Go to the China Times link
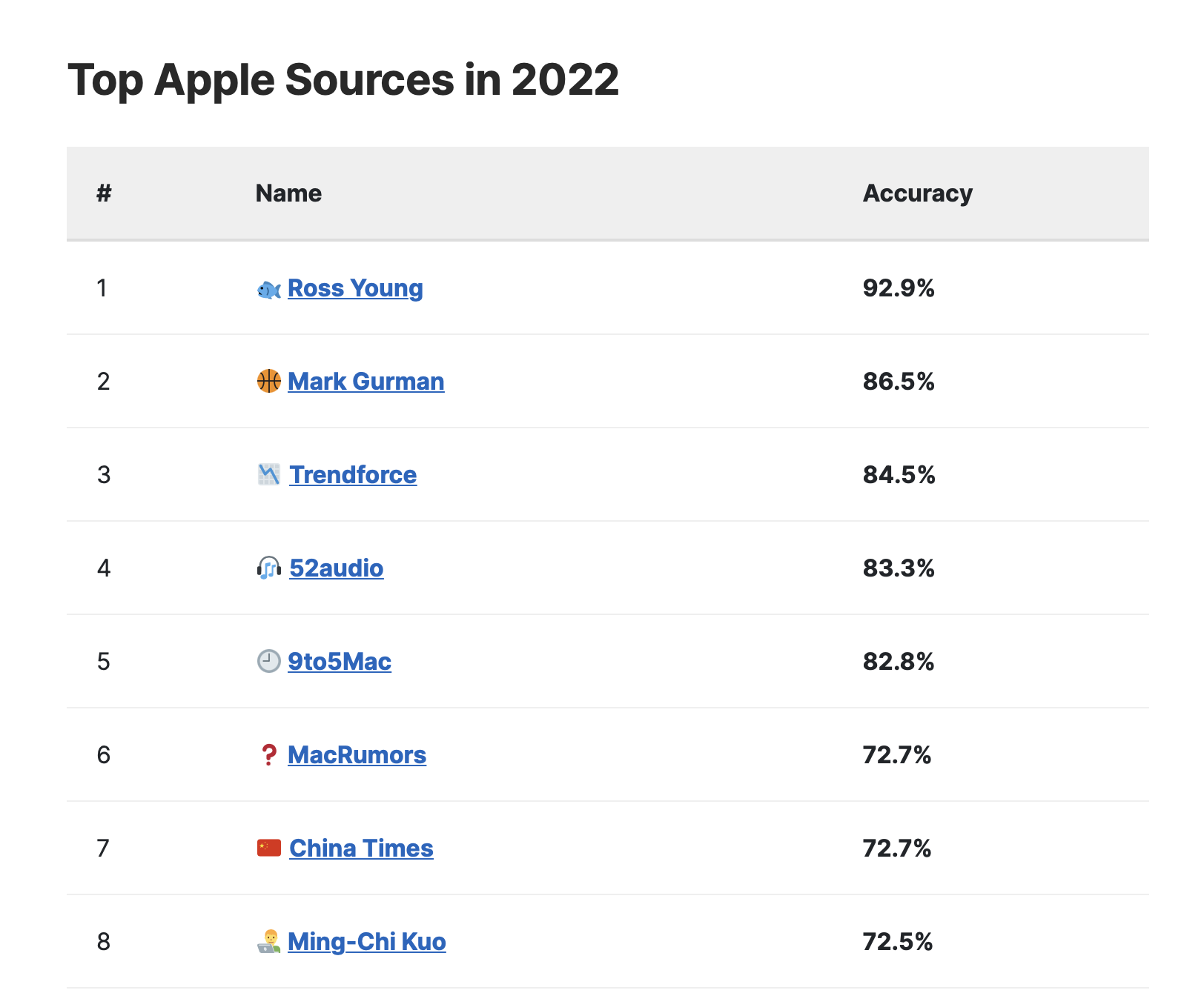1204x993 pixels. point(361,848)
